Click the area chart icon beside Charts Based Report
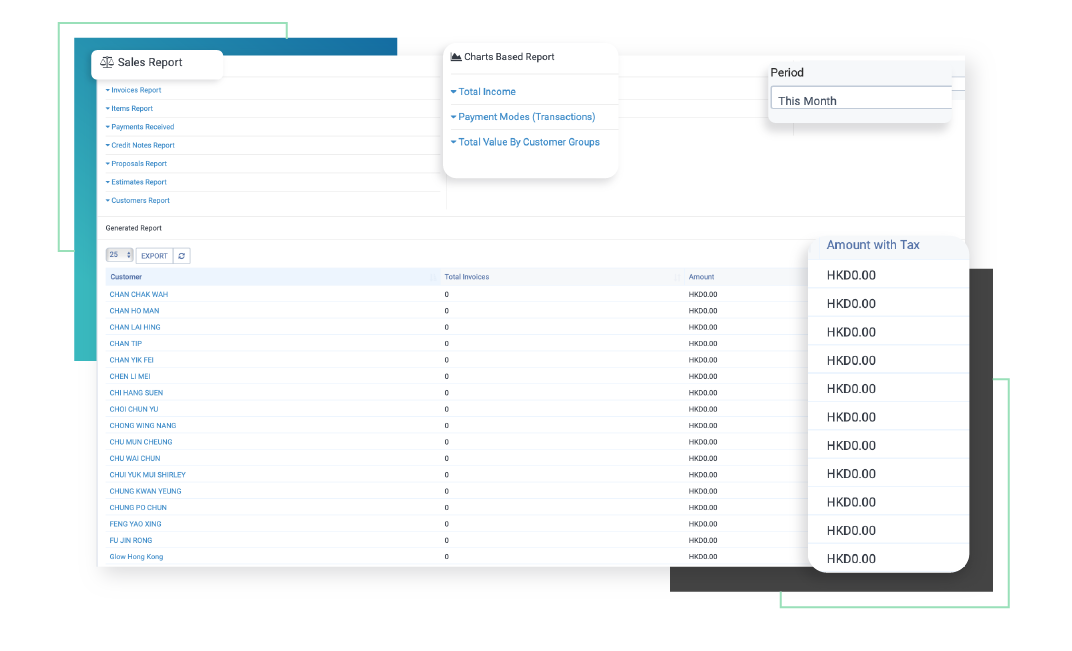The width and height of the screenshot is (1072, 651). (456, 57)
